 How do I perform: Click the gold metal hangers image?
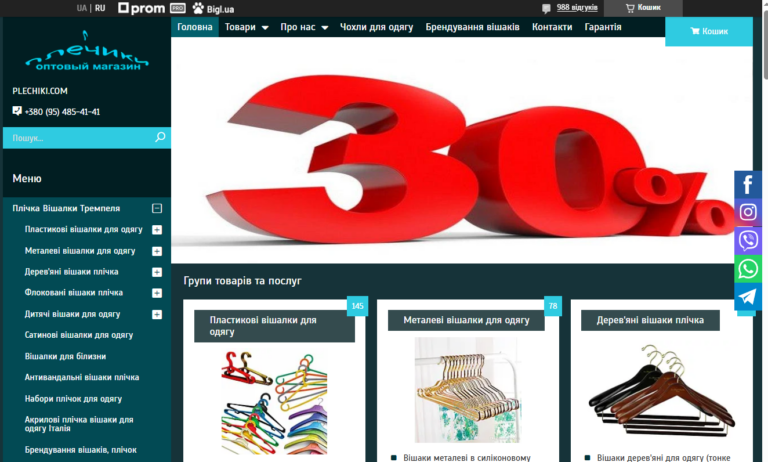point(466,389)
